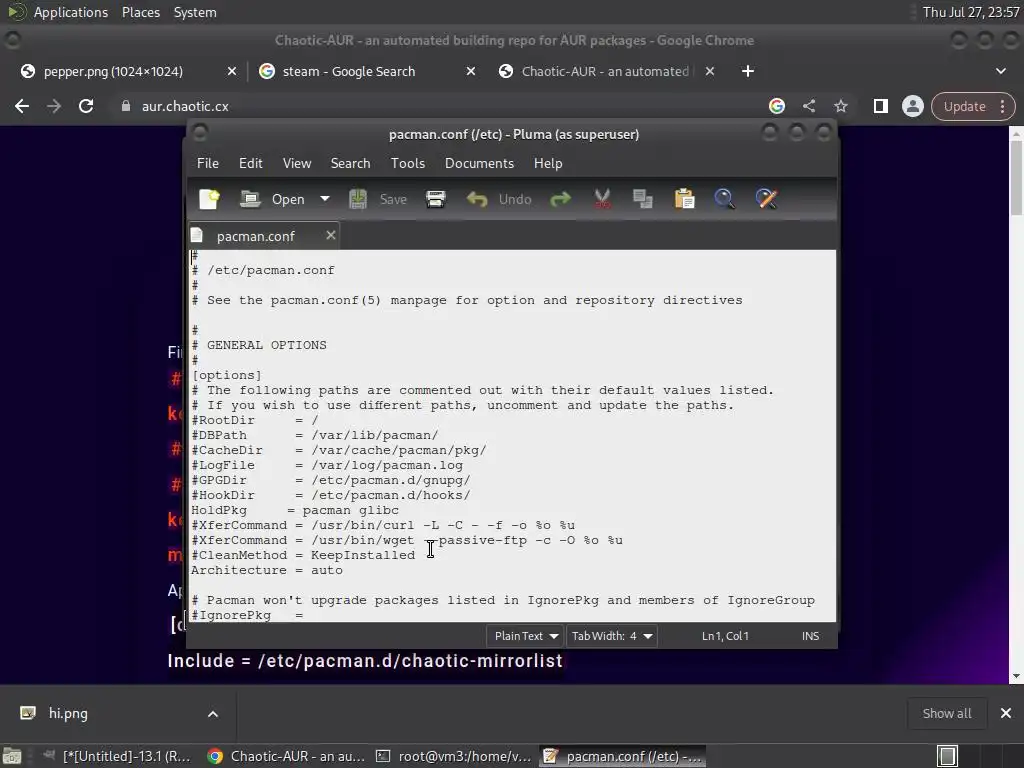Image resolution: width=1024 pixels, height=768 pixels.
Task: Click the workspace switcher in bottom panel
Action: pyautogui.click(x=947, y=756)
